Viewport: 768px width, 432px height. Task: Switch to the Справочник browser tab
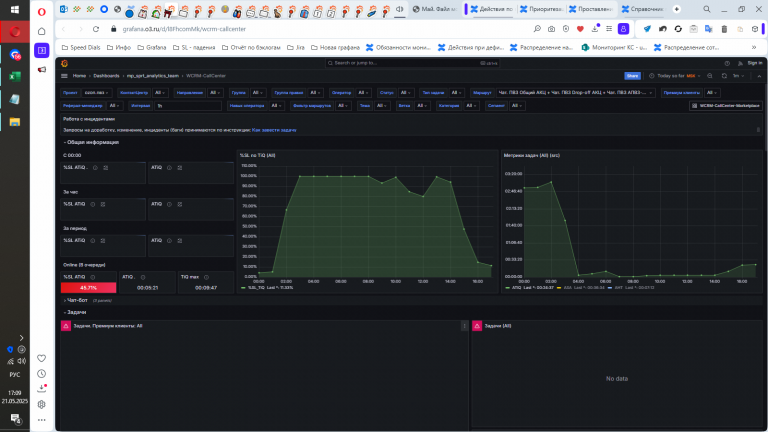[644, 9]
